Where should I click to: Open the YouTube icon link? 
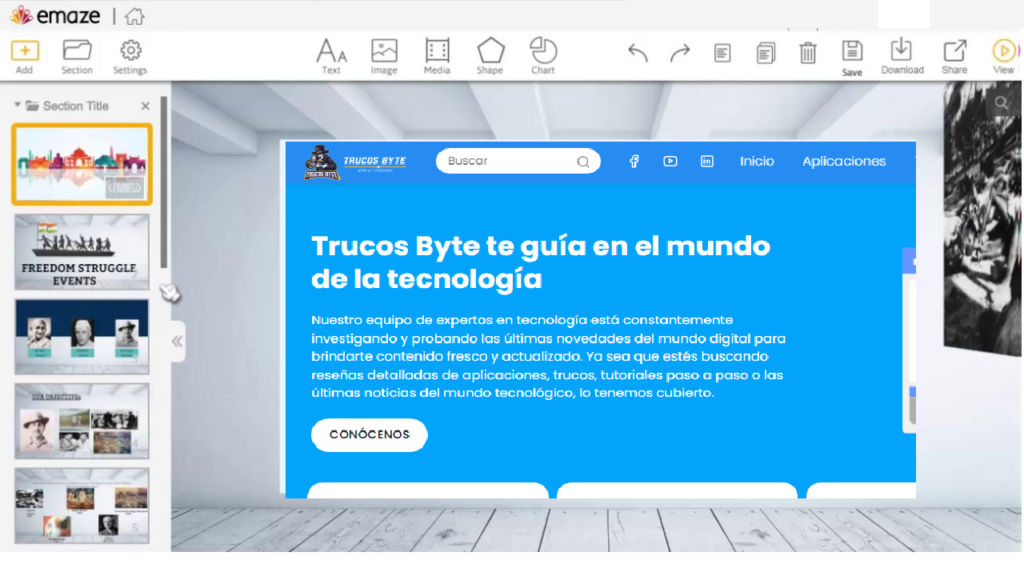670,161
